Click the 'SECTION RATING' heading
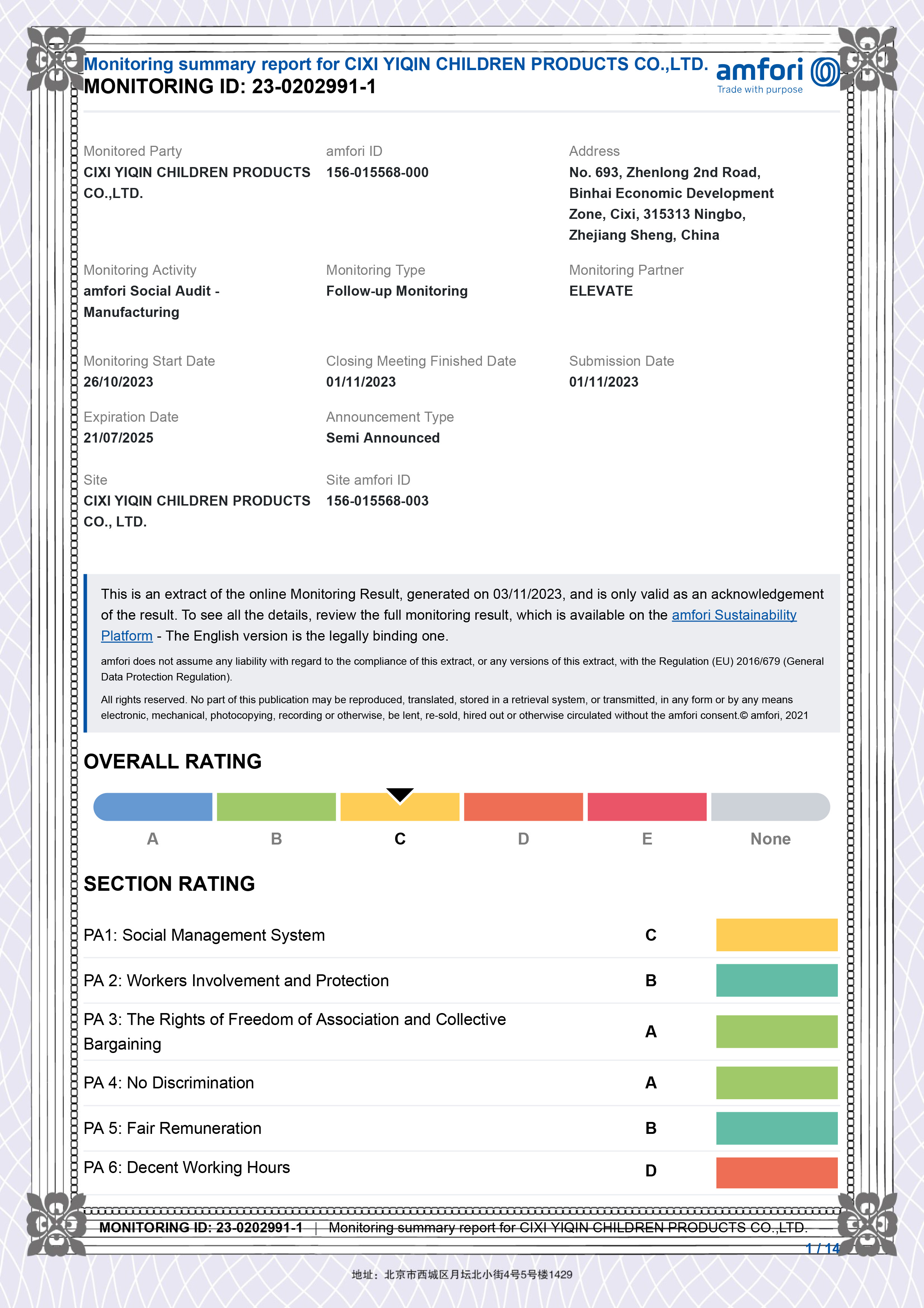 pyautogui.click(x=169, y=884)
